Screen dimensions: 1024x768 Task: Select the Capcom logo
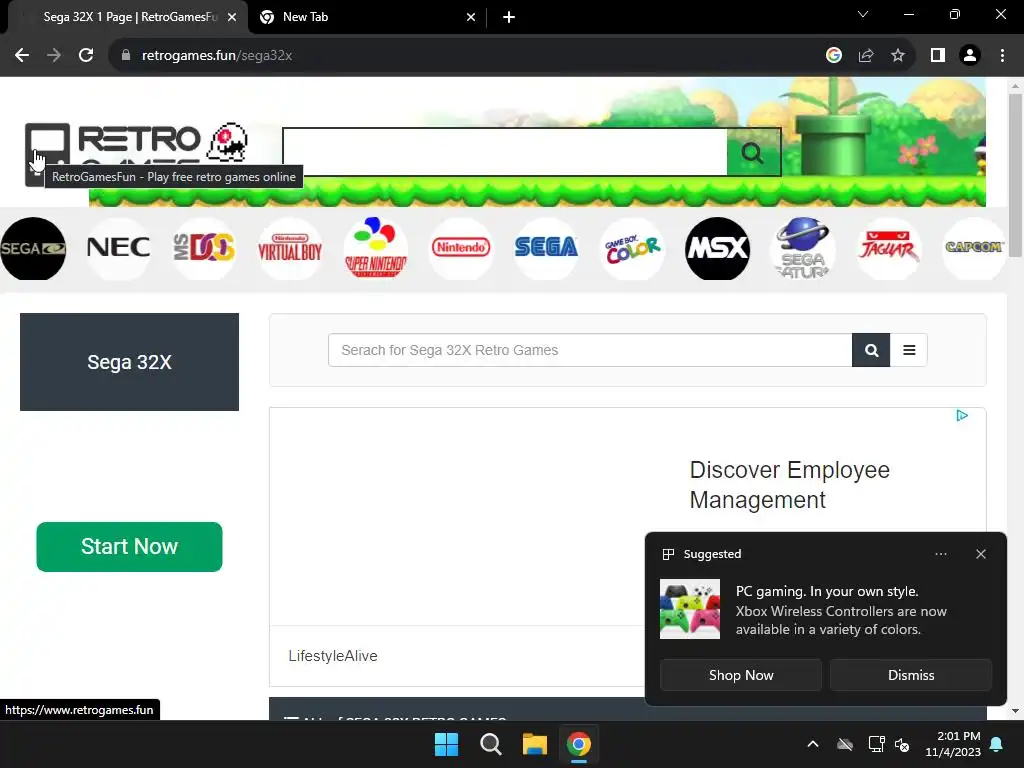coord(974,249)
